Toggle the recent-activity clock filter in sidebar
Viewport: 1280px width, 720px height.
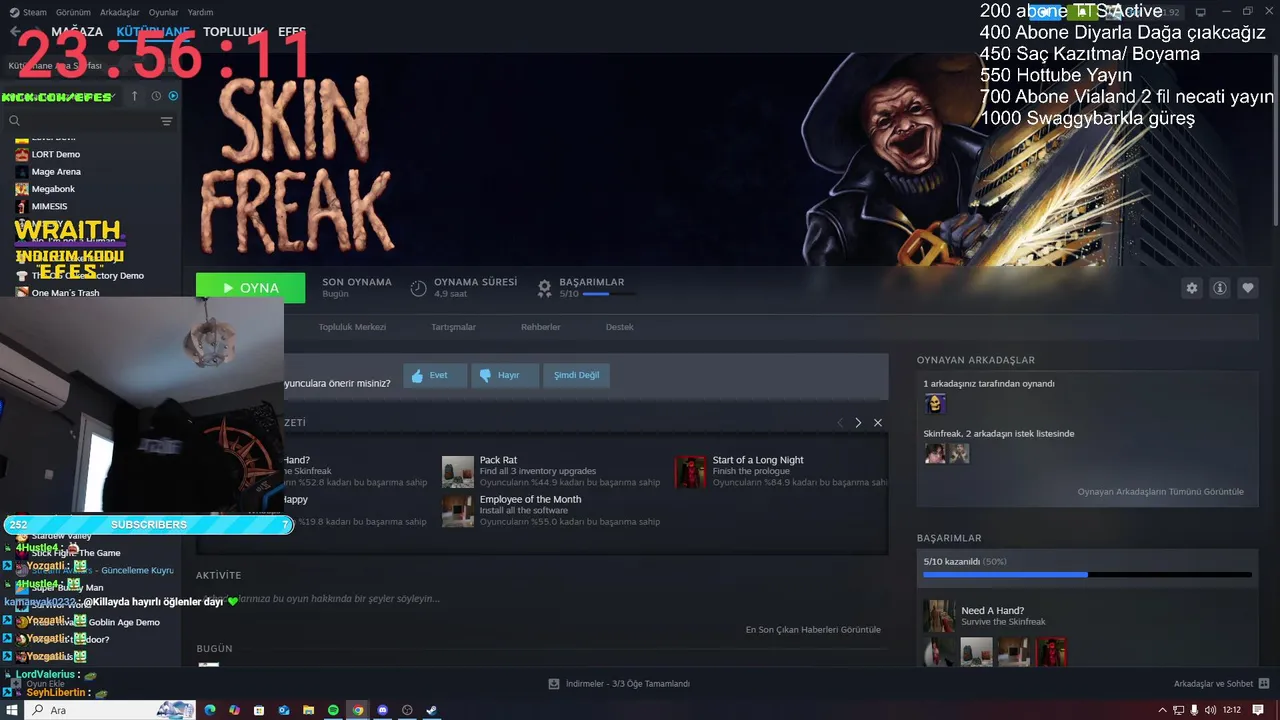click(156, 96)
